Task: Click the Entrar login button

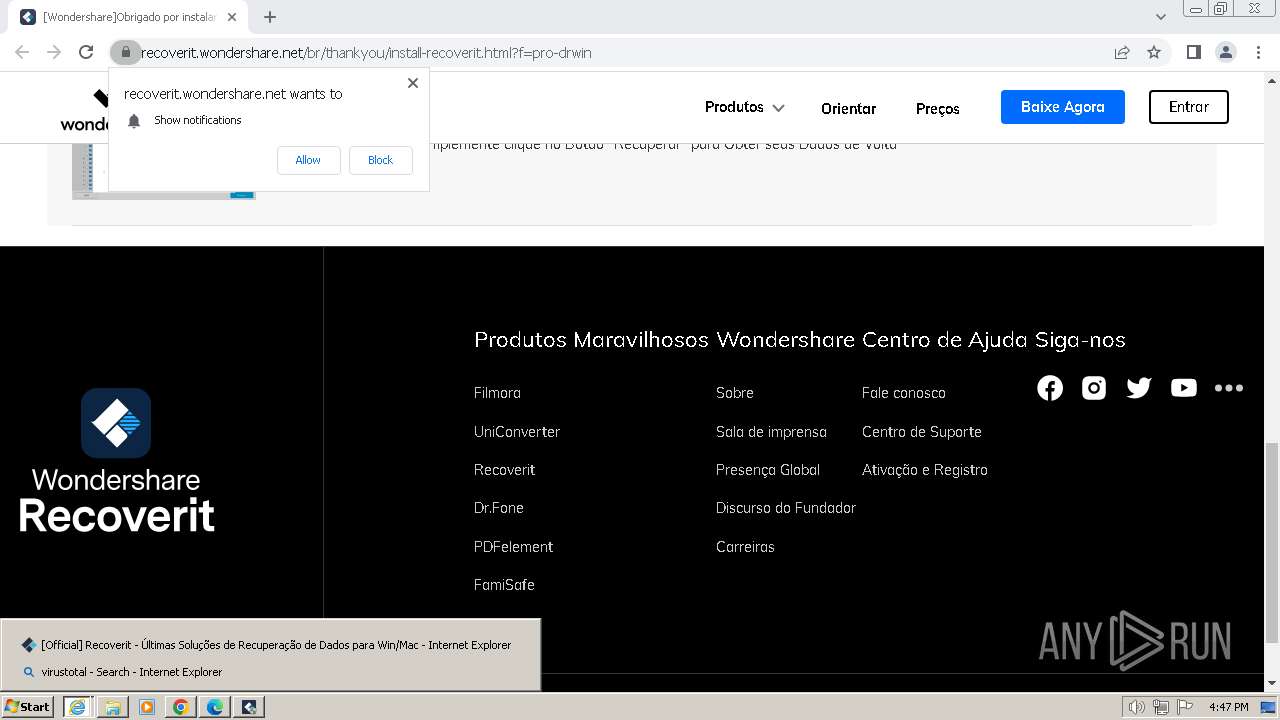Action: (1188, 107)
